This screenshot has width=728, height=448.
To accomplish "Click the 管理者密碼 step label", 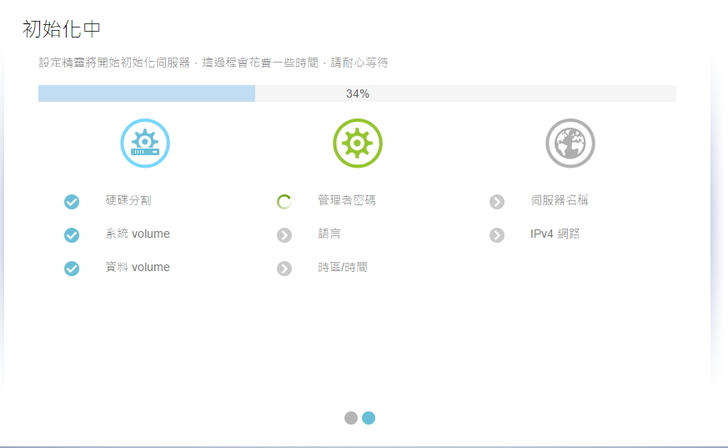I will point(347,201).
